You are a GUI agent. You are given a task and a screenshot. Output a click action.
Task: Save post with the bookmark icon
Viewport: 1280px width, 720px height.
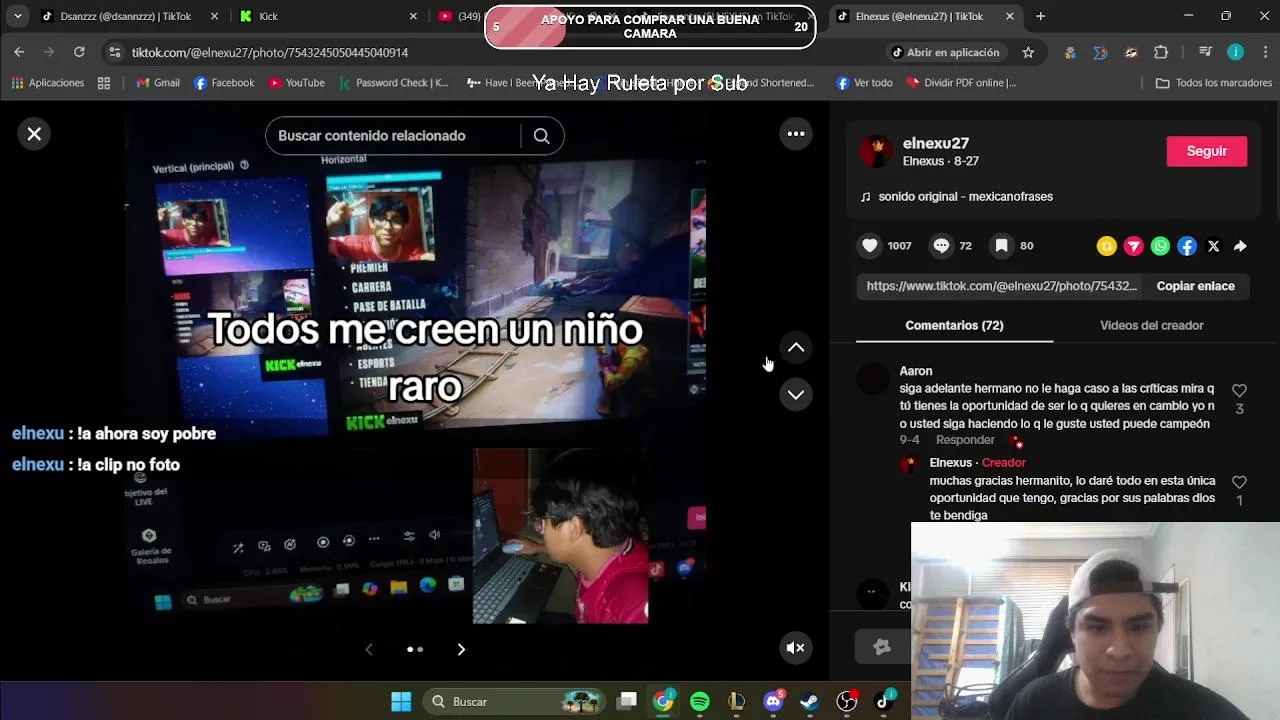pos(1001,246)
